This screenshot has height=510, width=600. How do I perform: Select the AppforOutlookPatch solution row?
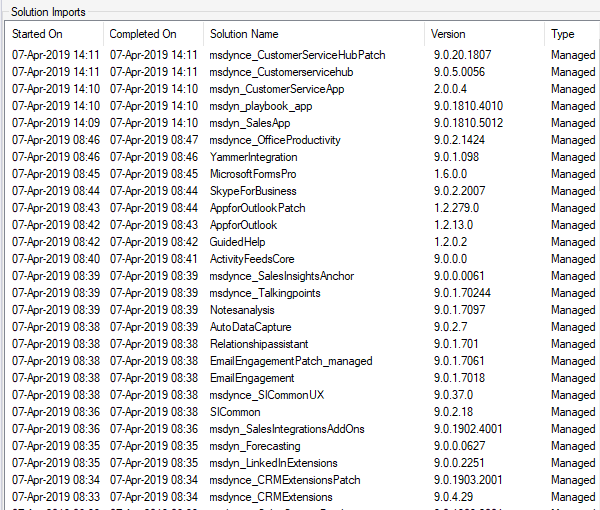[302, 208]
